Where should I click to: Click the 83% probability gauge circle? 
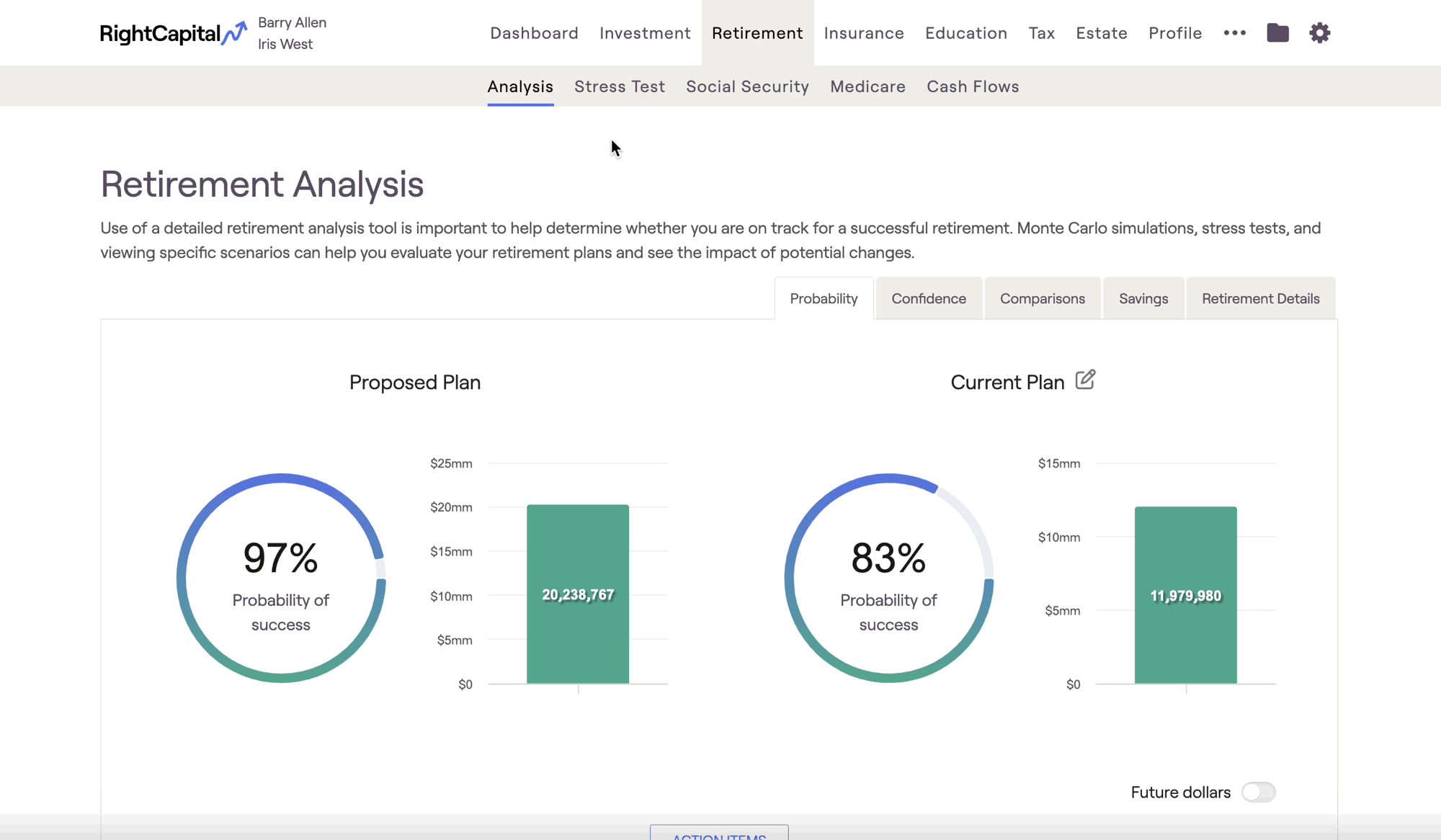point(888,578)
